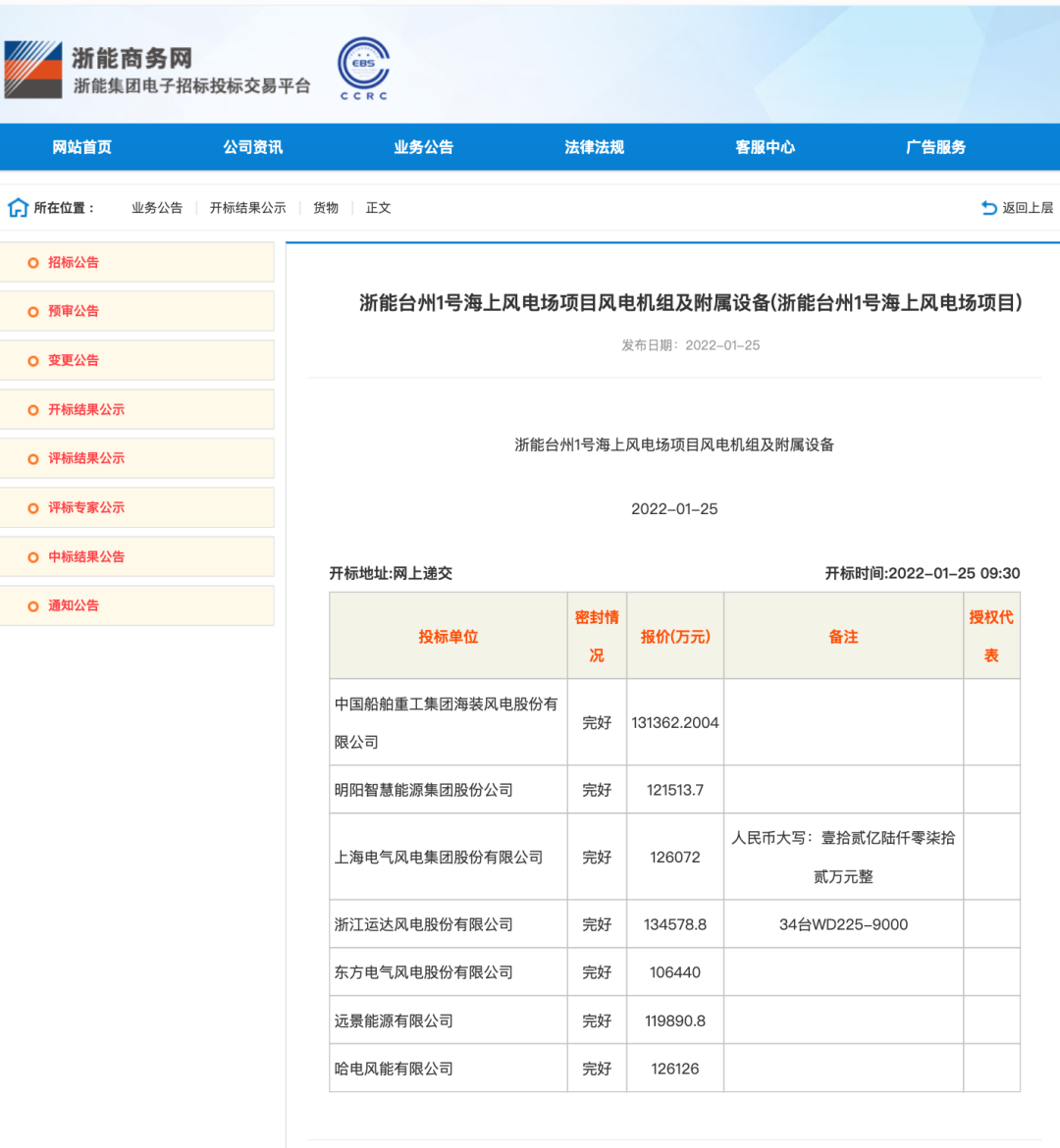Click the circle bullet icon beside 预审公告
The width and height of the screenshot is (1060, 1148).
(x=33, y=312)
